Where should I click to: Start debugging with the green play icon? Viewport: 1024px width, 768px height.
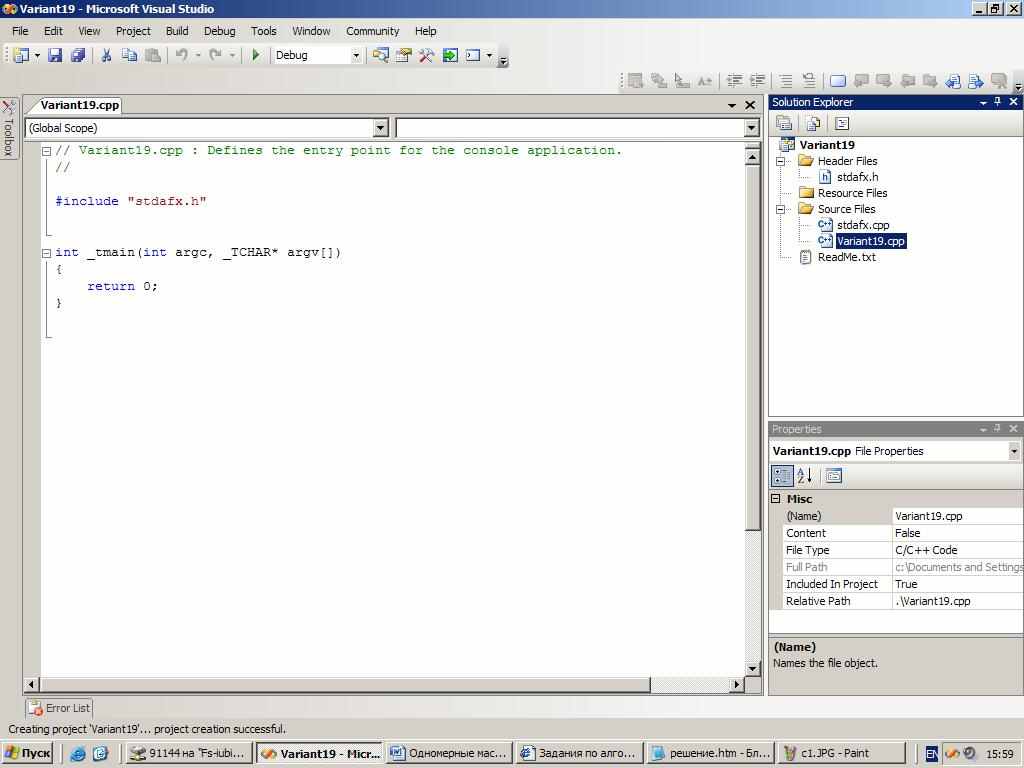(x=256, y=56)
